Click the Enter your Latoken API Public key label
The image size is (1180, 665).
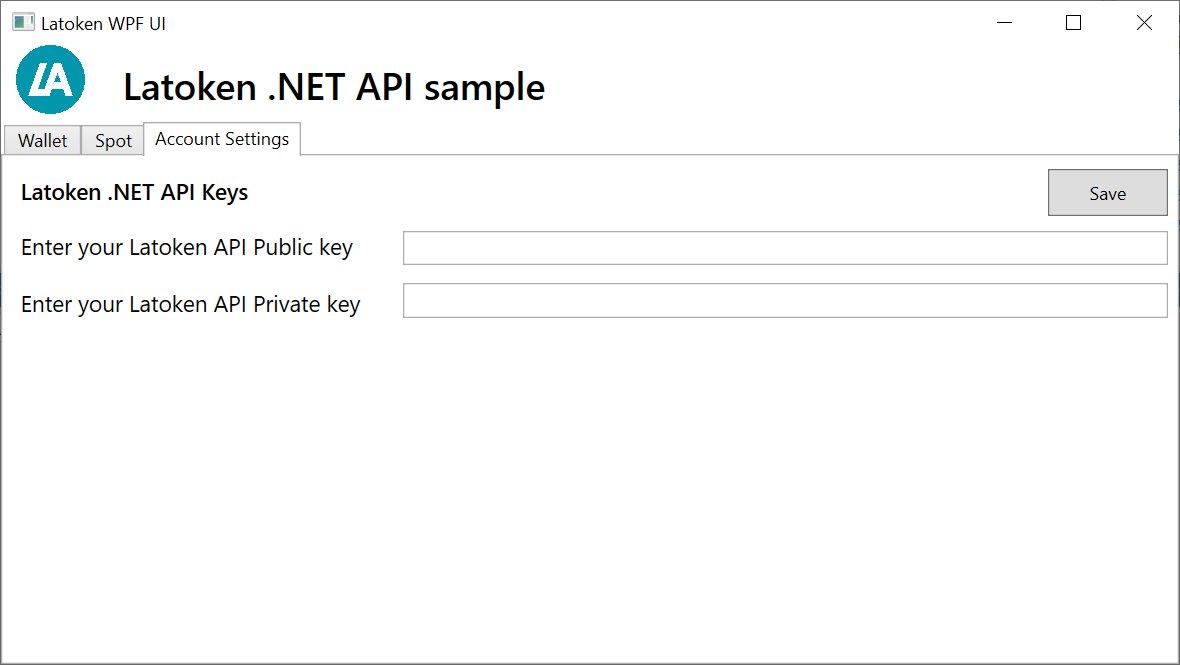click(x=186, y=247)
